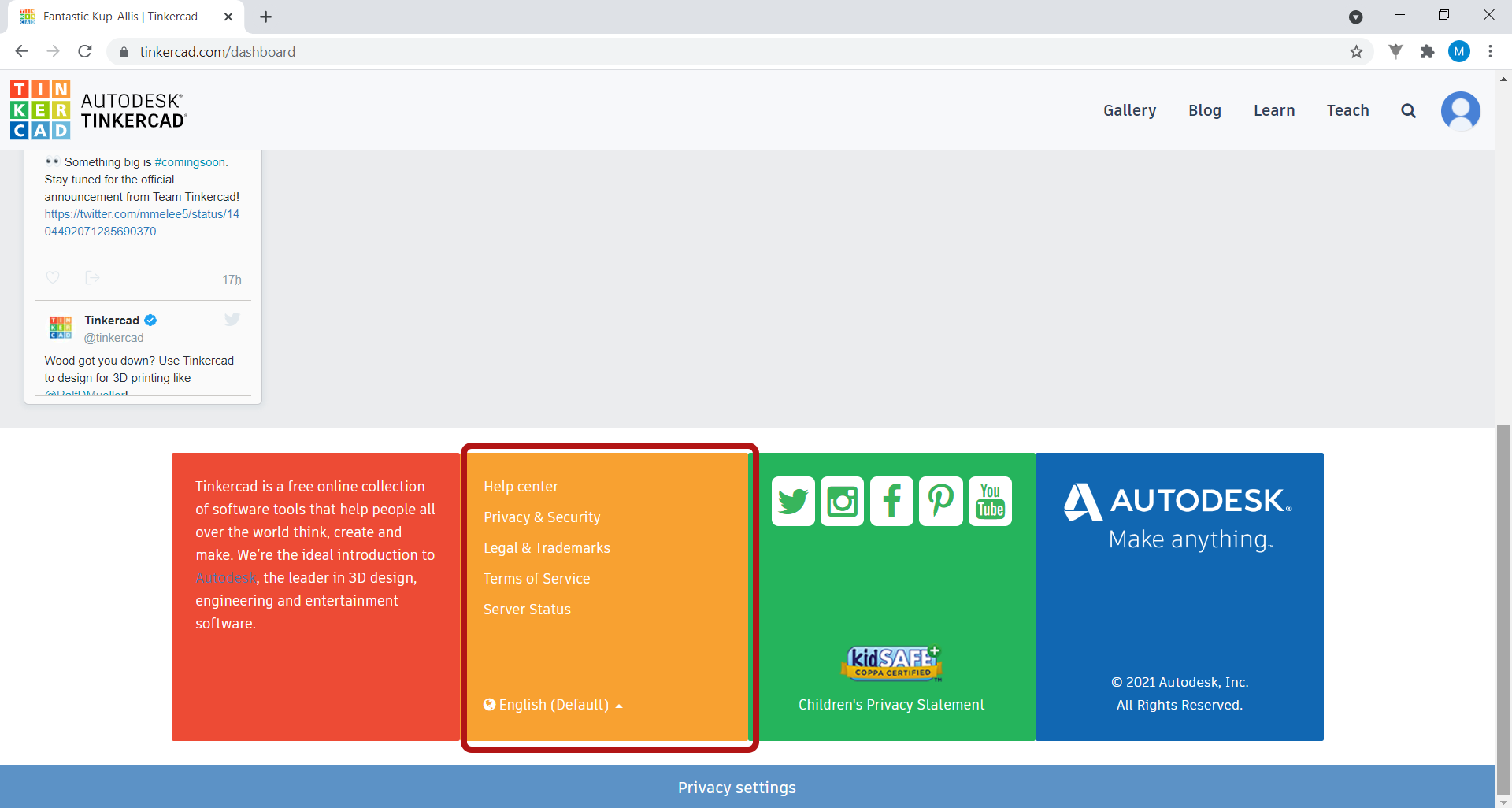Open the user profile avatar menu

[x=1460, y=111]
